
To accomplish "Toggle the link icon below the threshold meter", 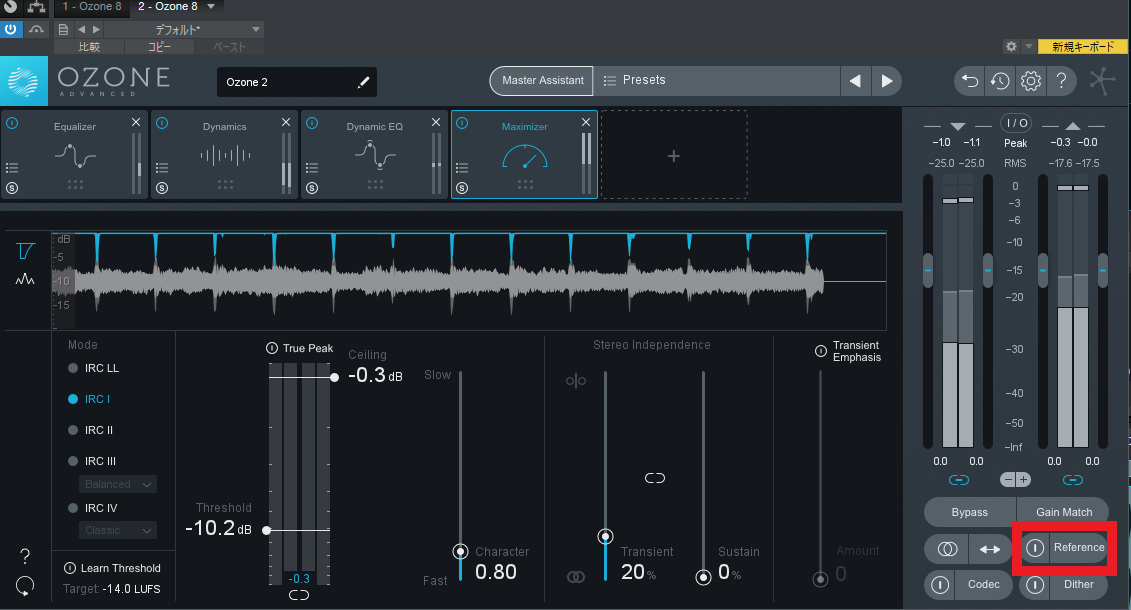I will click(x=299, y=595).
